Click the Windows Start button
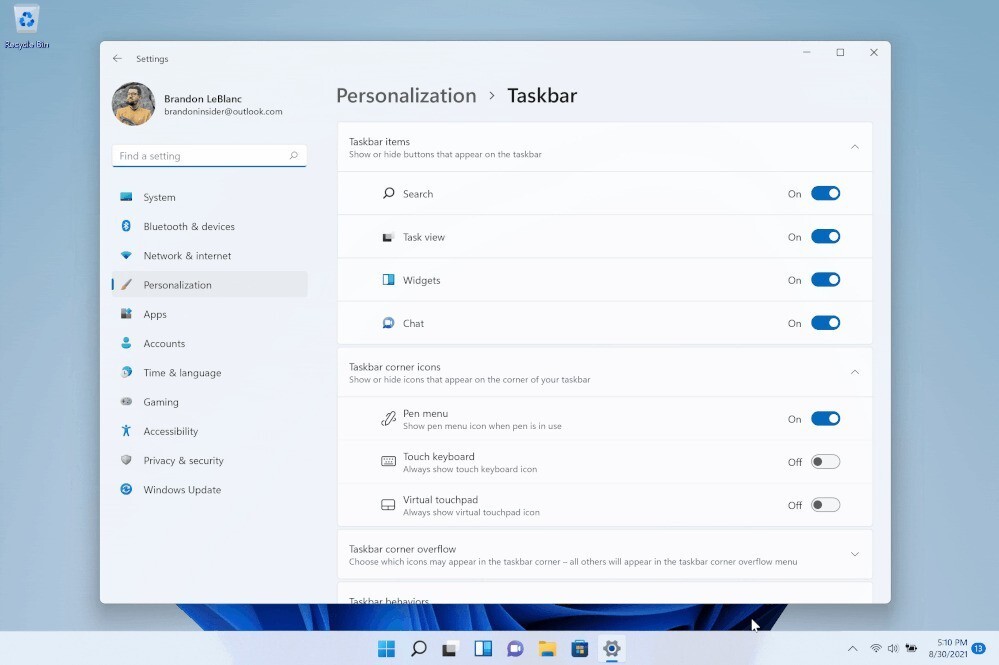Screen dimensions: 999x665 click(x=386, y=648)
